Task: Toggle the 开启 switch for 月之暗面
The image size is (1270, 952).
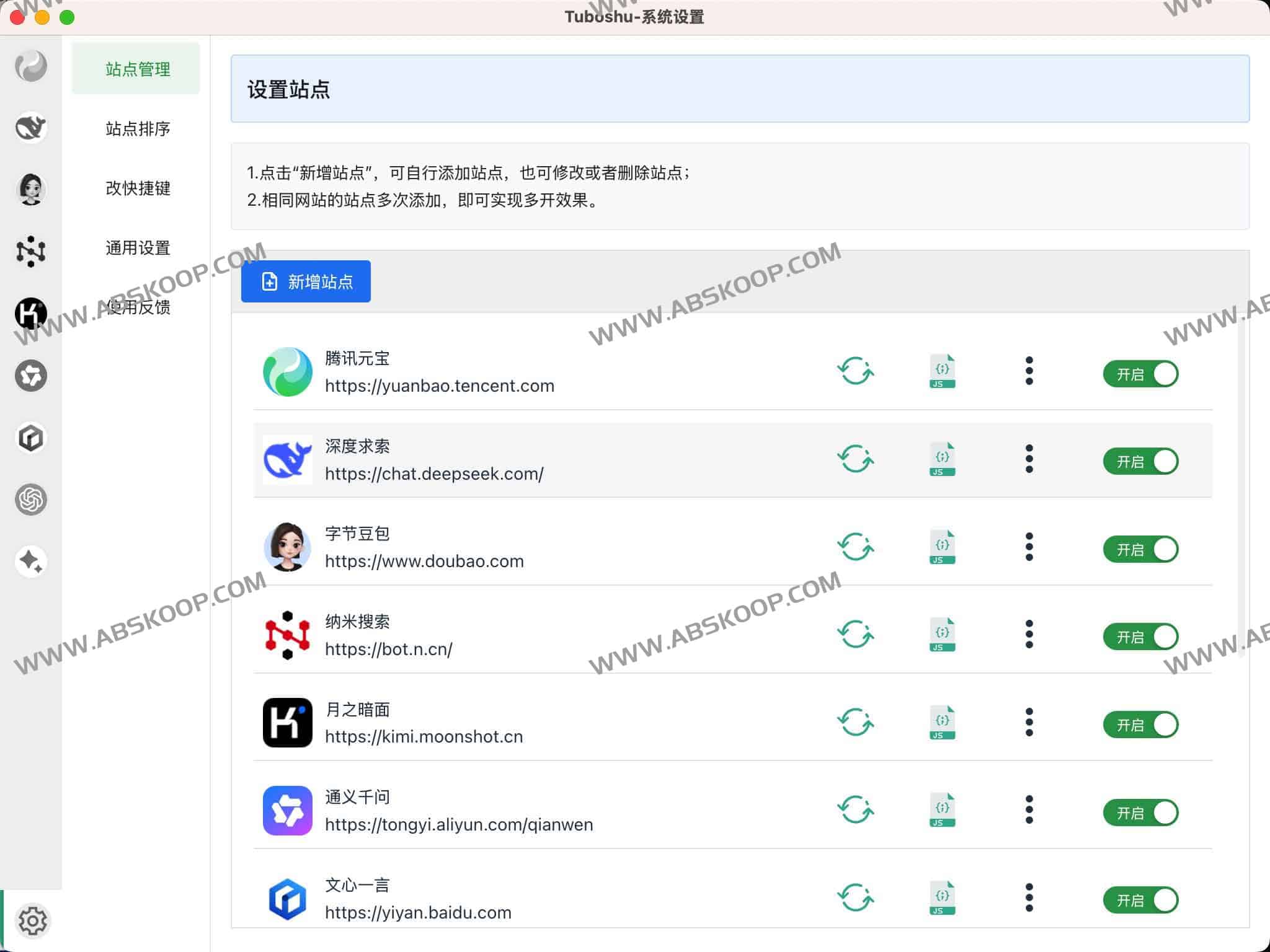Action: tap(1140, 725)
